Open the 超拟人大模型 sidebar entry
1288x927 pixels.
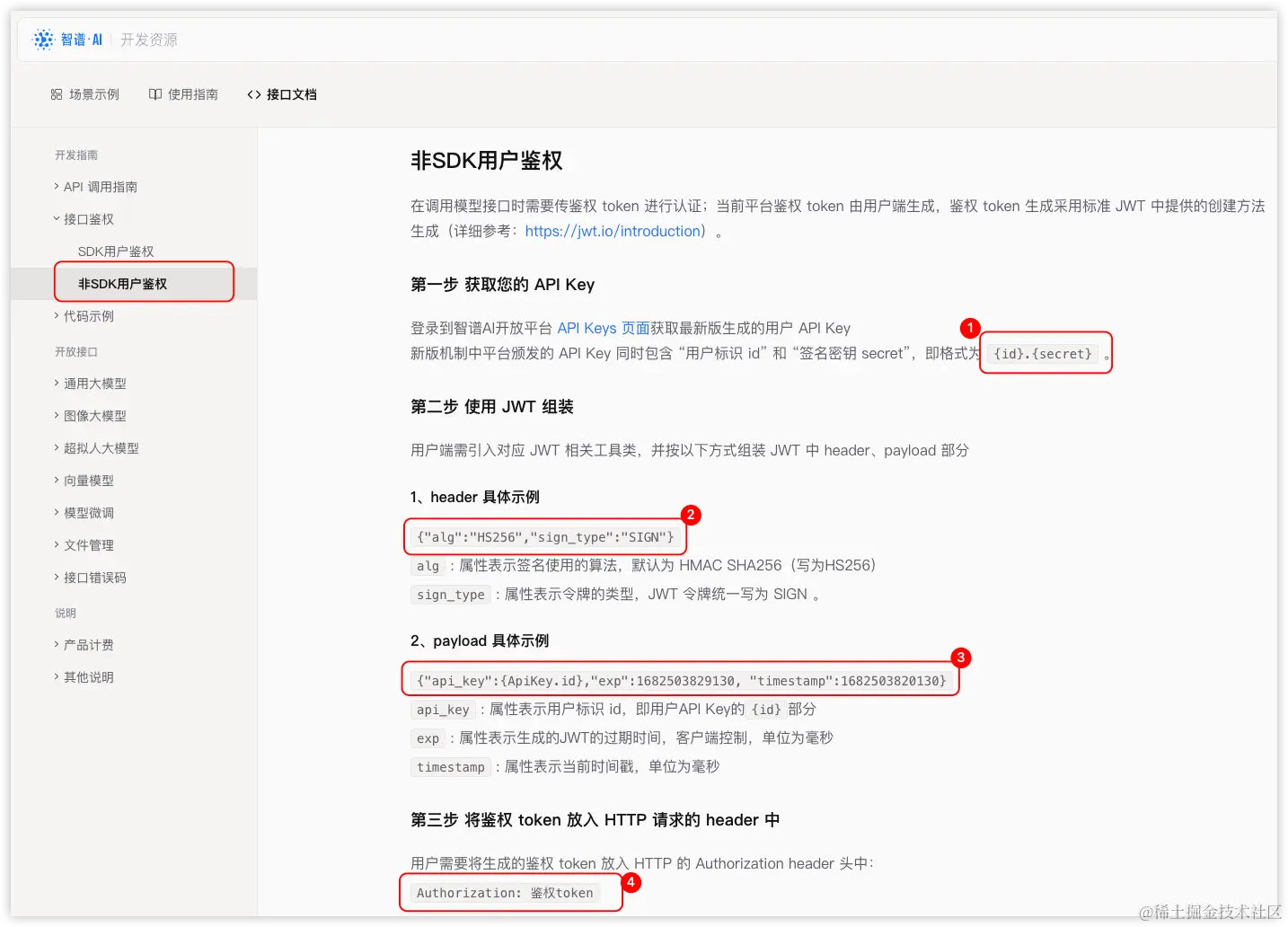101,448
